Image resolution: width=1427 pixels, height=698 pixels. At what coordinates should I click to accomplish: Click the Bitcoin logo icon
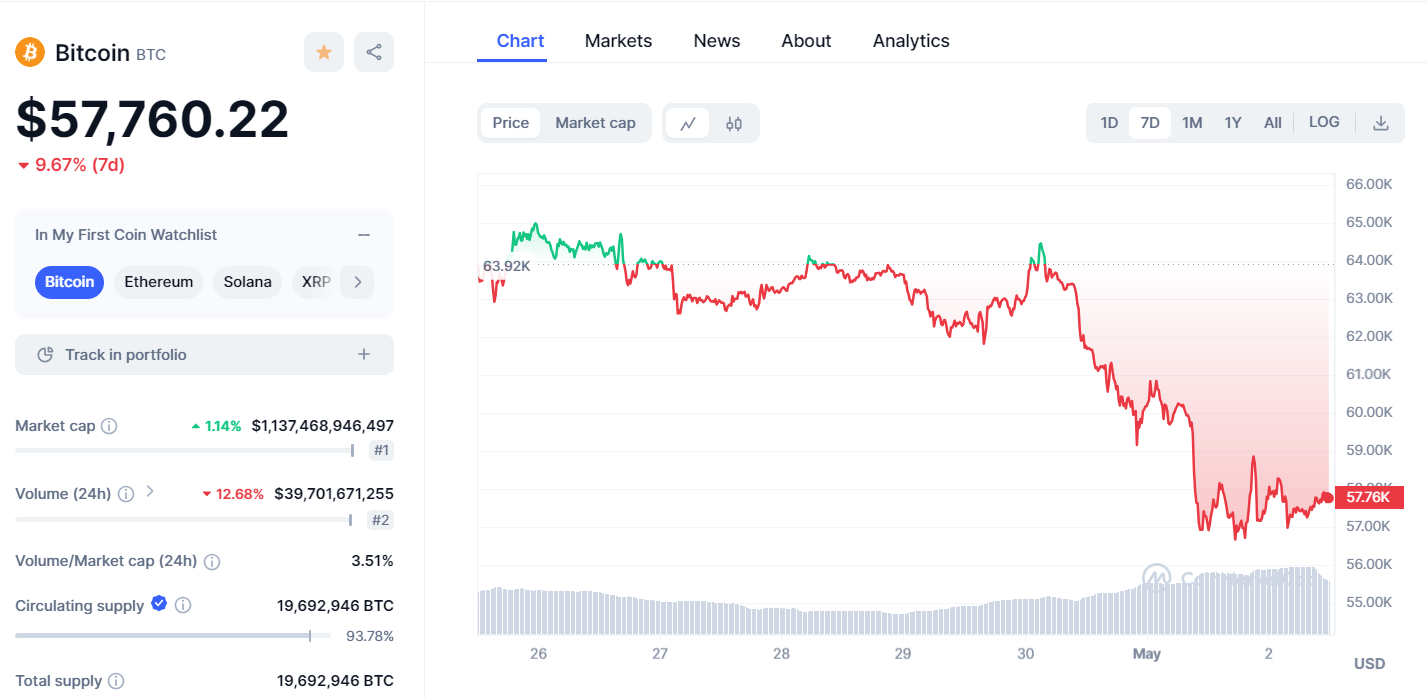[30, 52]
